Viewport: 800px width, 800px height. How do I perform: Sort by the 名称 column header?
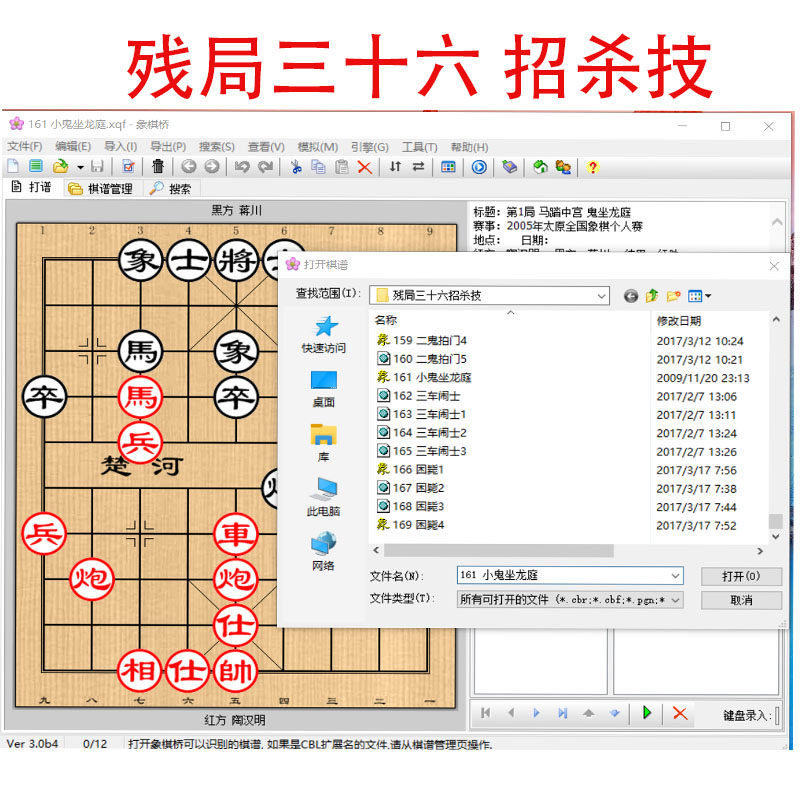(x=386, y=320)
